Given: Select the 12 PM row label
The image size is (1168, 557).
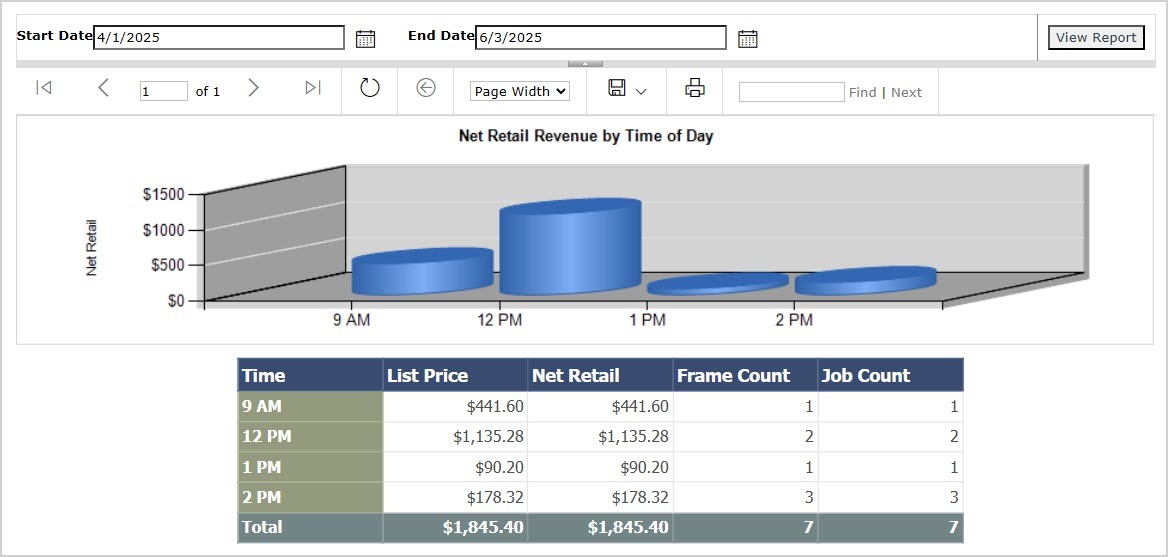Looking at the screenshot, I should coord(310,437).
